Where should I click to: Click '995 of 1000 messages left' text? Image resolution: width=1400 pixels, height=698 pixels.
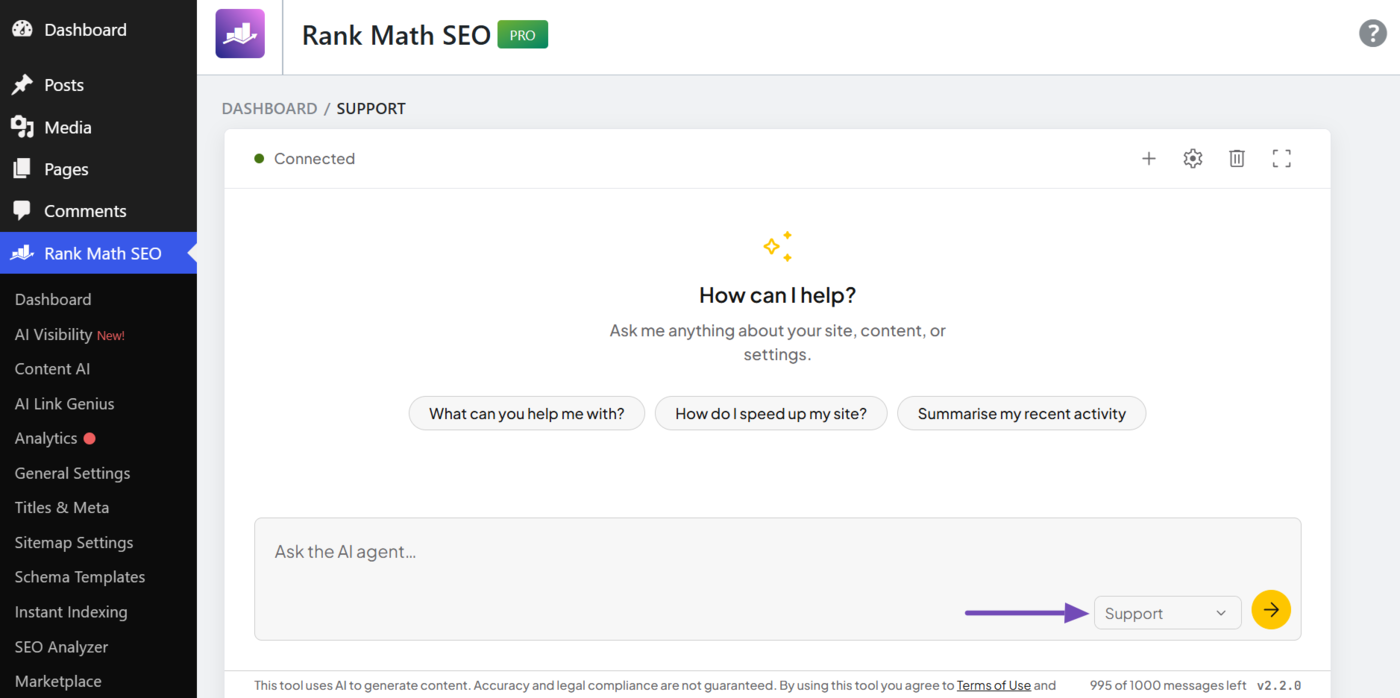pyautogui.click(x=1168, y=685)
